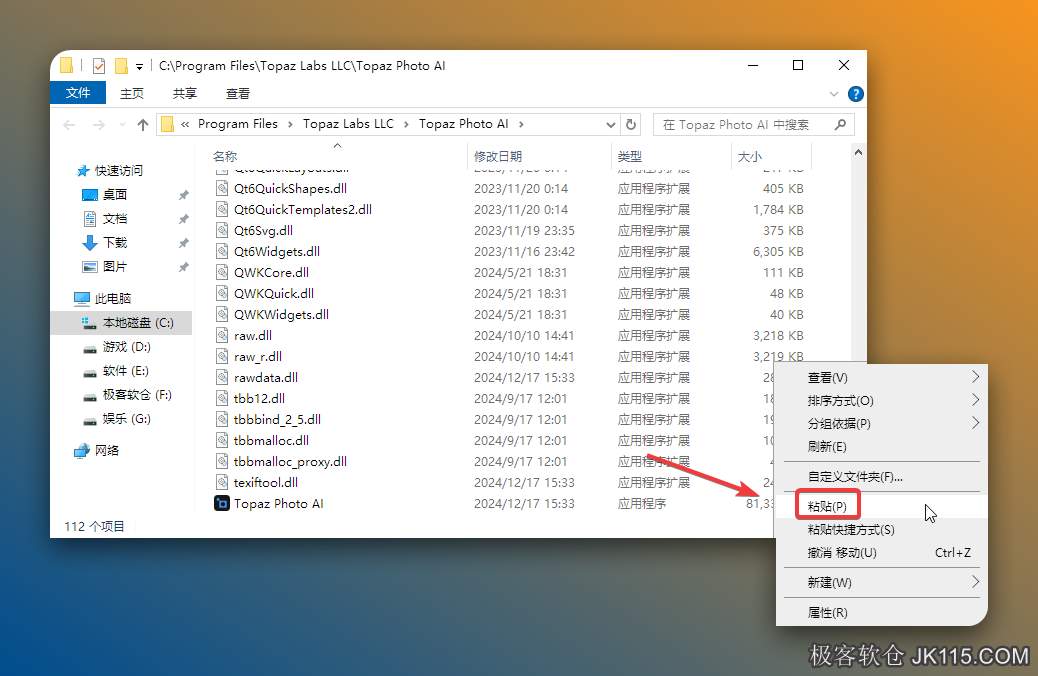Click the Topaz Photo AI application icon
This screenshot has height=676, width=1038.
tap(222, 503)
